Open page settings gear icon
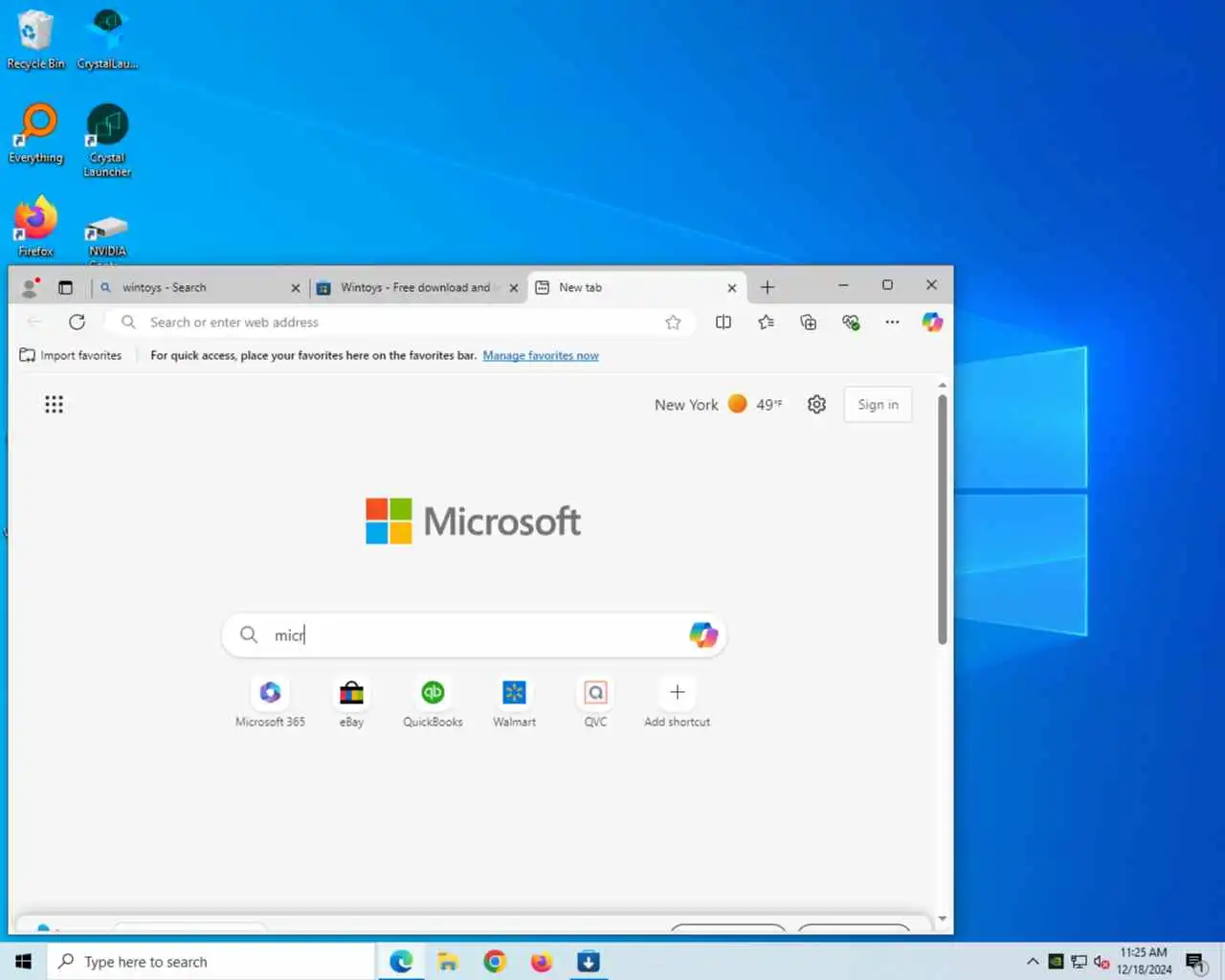The width and height of the screenshot is (1225, 980). click(x=816, y=405)
